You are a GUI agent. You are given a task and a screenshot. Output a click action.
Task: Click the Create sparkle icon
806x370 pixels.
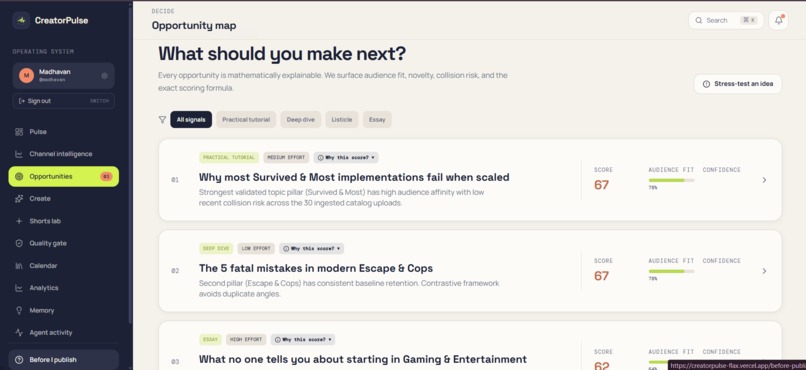(x=19, y=199)
